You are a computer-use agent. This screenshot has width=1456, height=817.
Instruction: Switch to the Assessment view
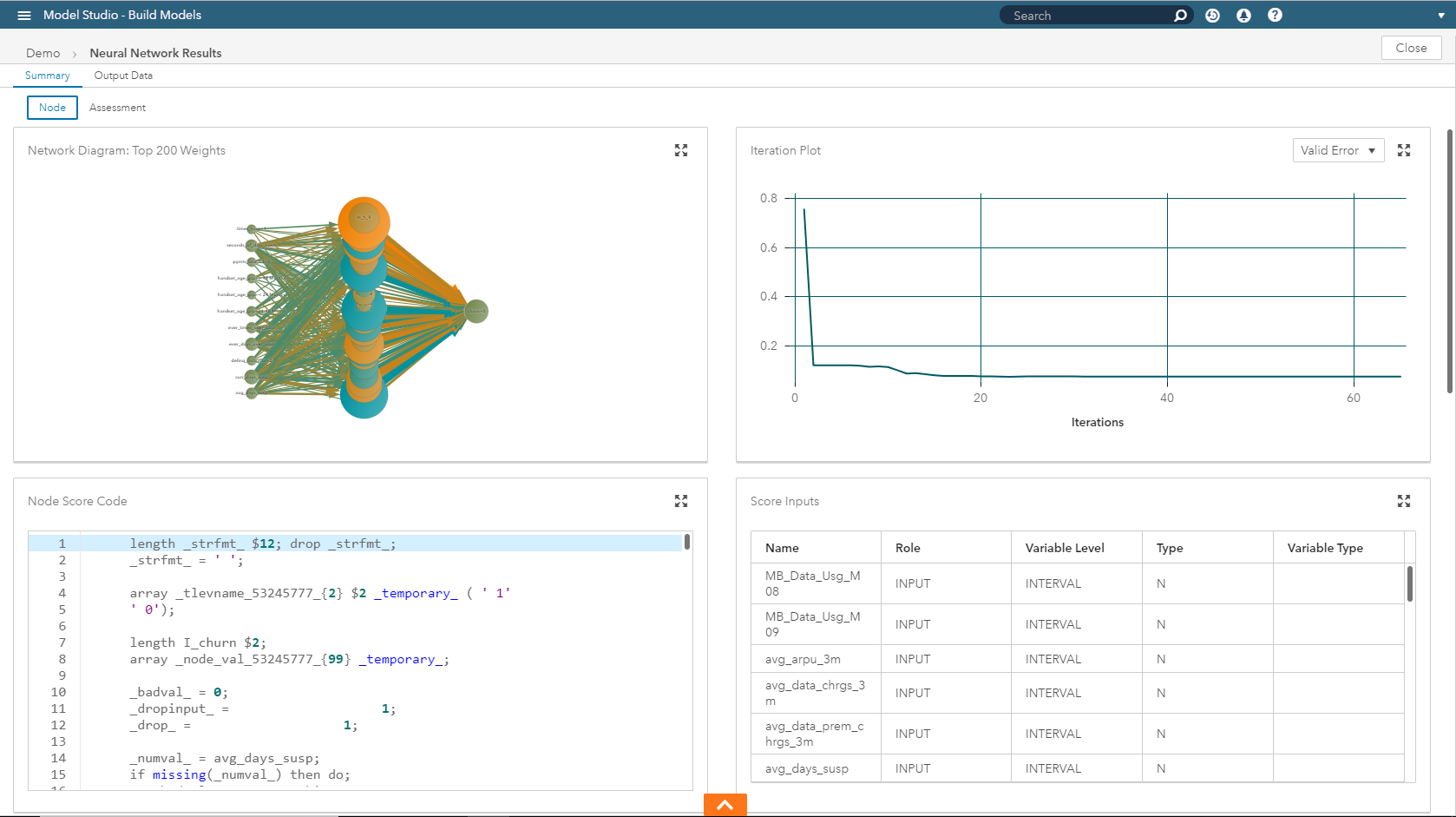coord(117,107)
